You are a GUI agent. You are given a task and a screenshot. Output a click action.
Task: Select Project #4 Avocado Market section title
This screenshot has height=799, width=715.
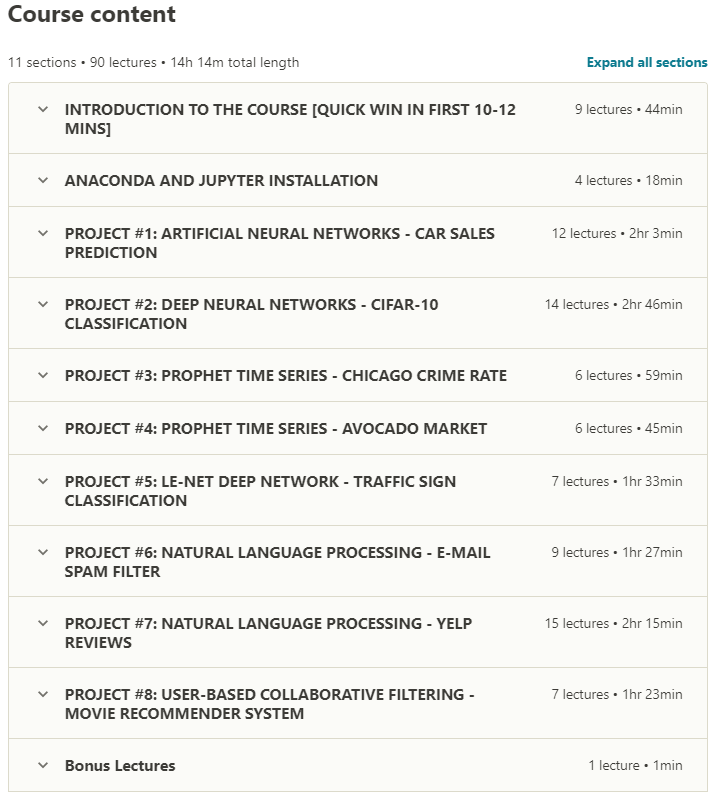click(275, 428)
